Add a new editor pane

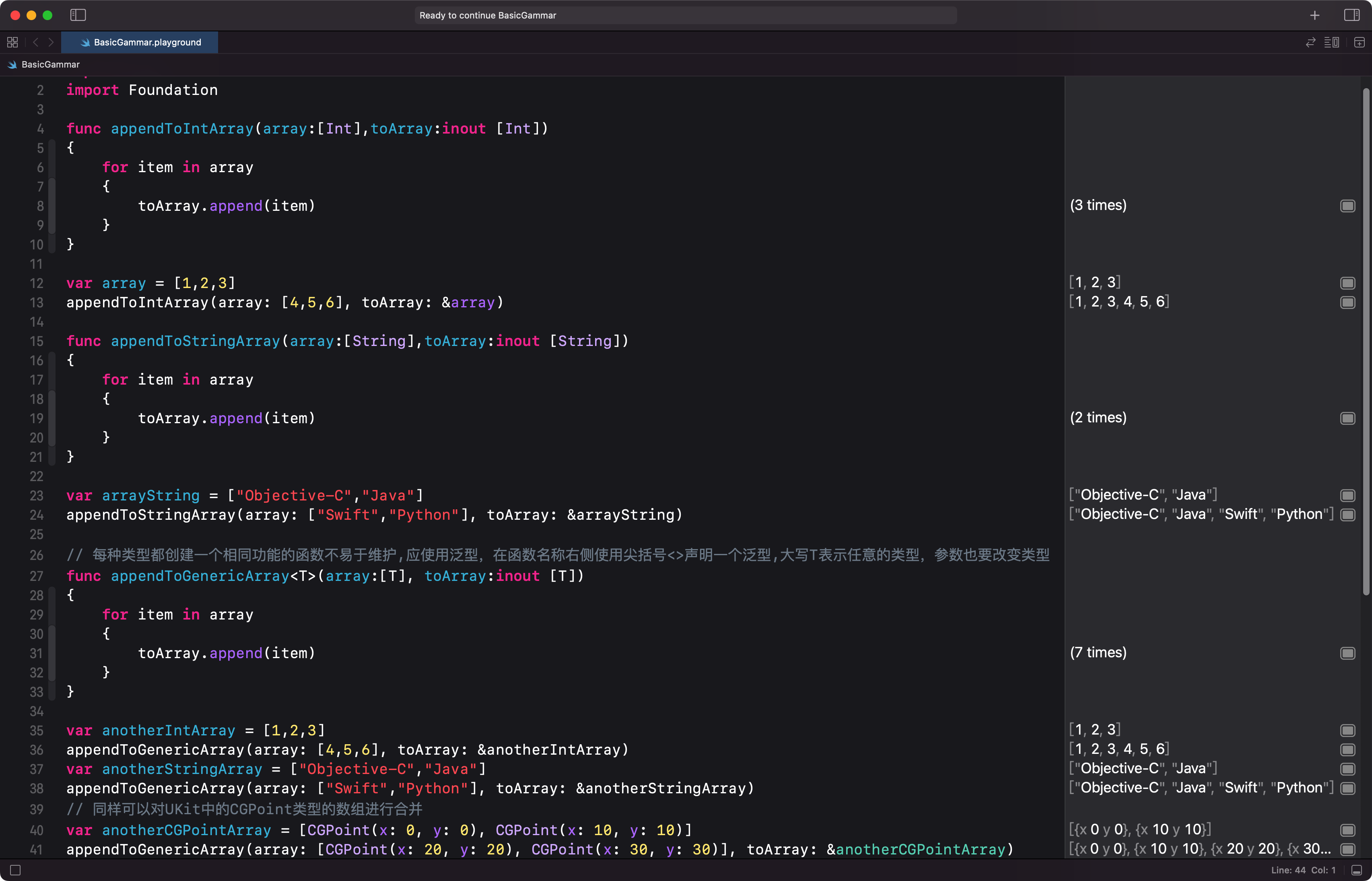coord(1360,42)
